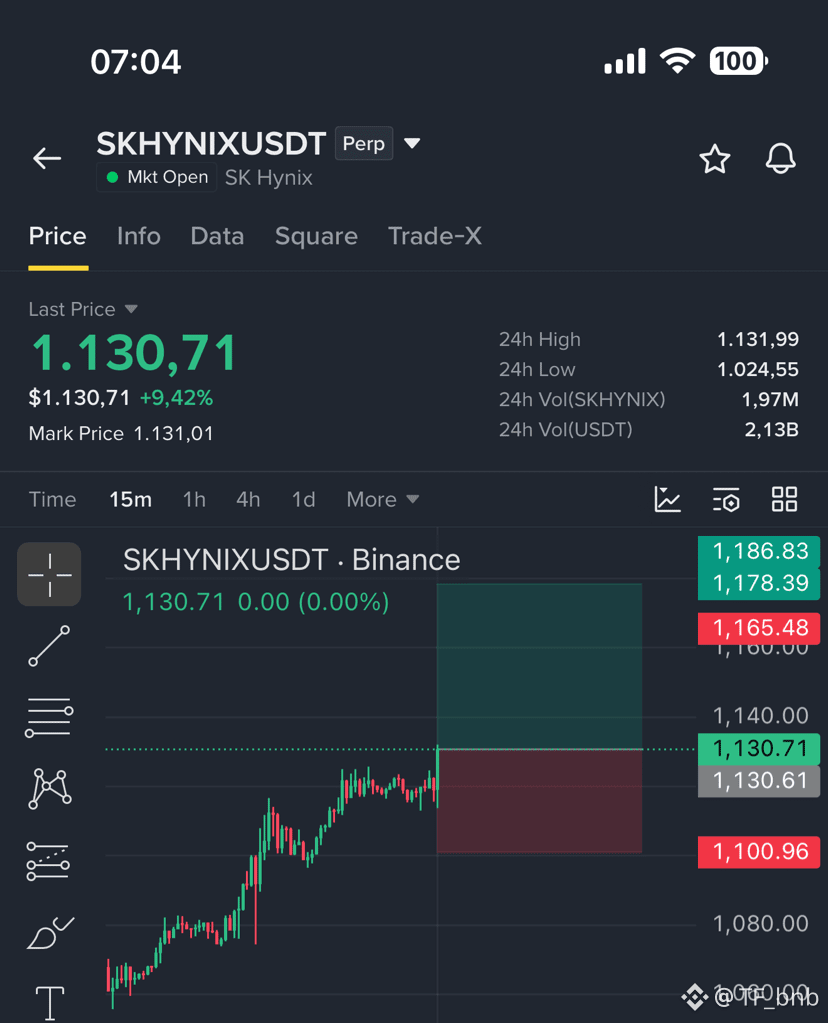Click the green profit zone of position tool
Viewport: 828px width, 1023px height.
[x=539, y=666]
